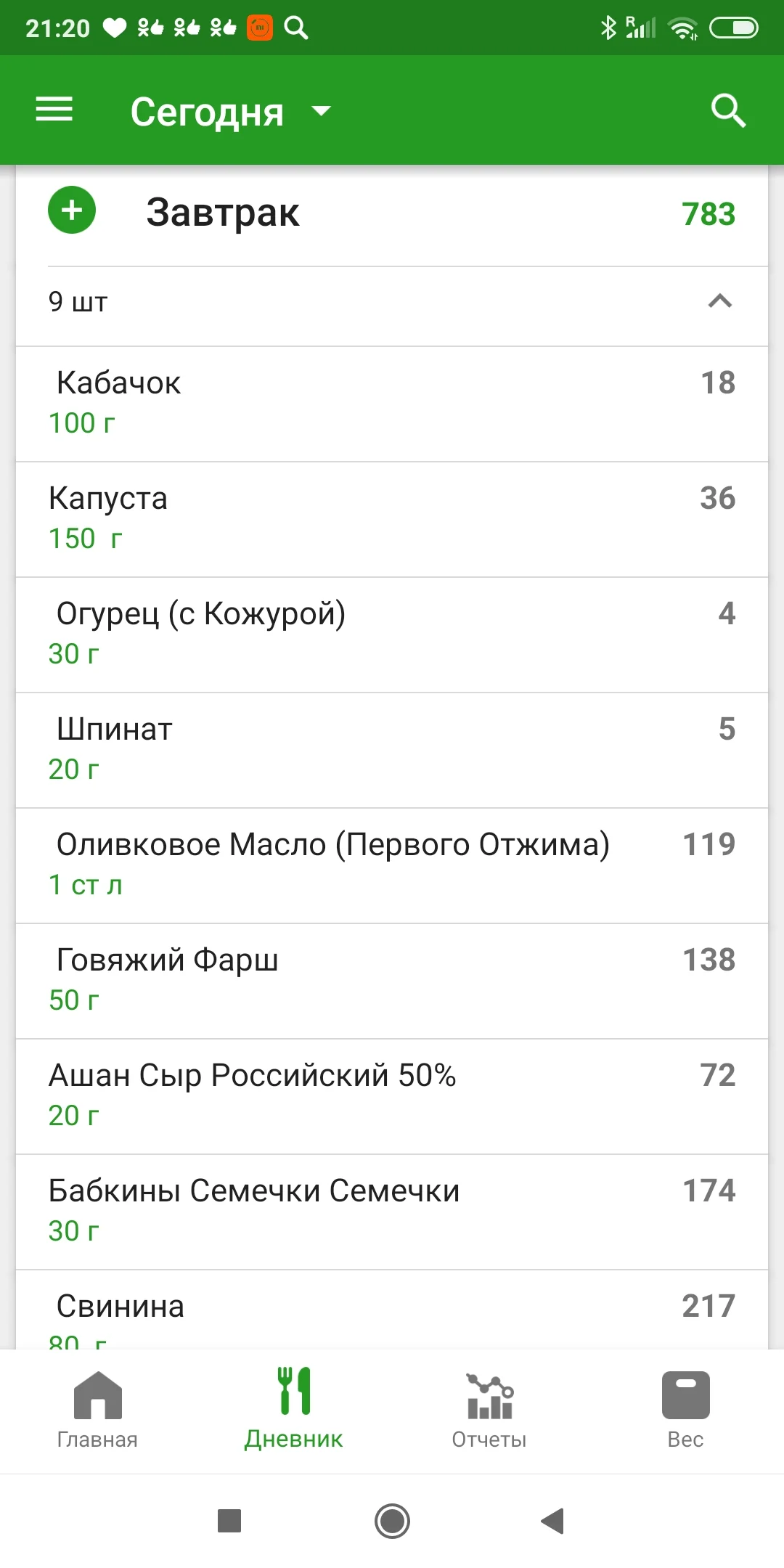Tap the Android back navigation button

pyautogui.click(x=553, y=1520)
